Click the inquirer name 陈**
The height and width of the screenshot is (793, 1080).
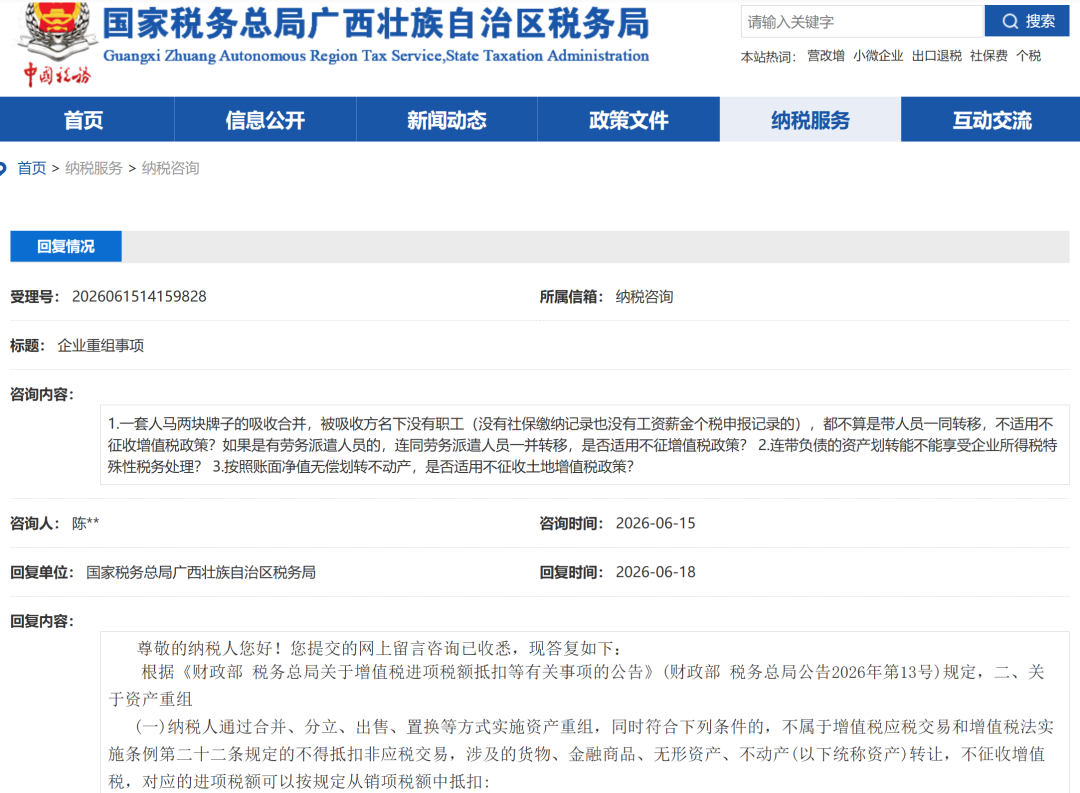tap(85, 523)
